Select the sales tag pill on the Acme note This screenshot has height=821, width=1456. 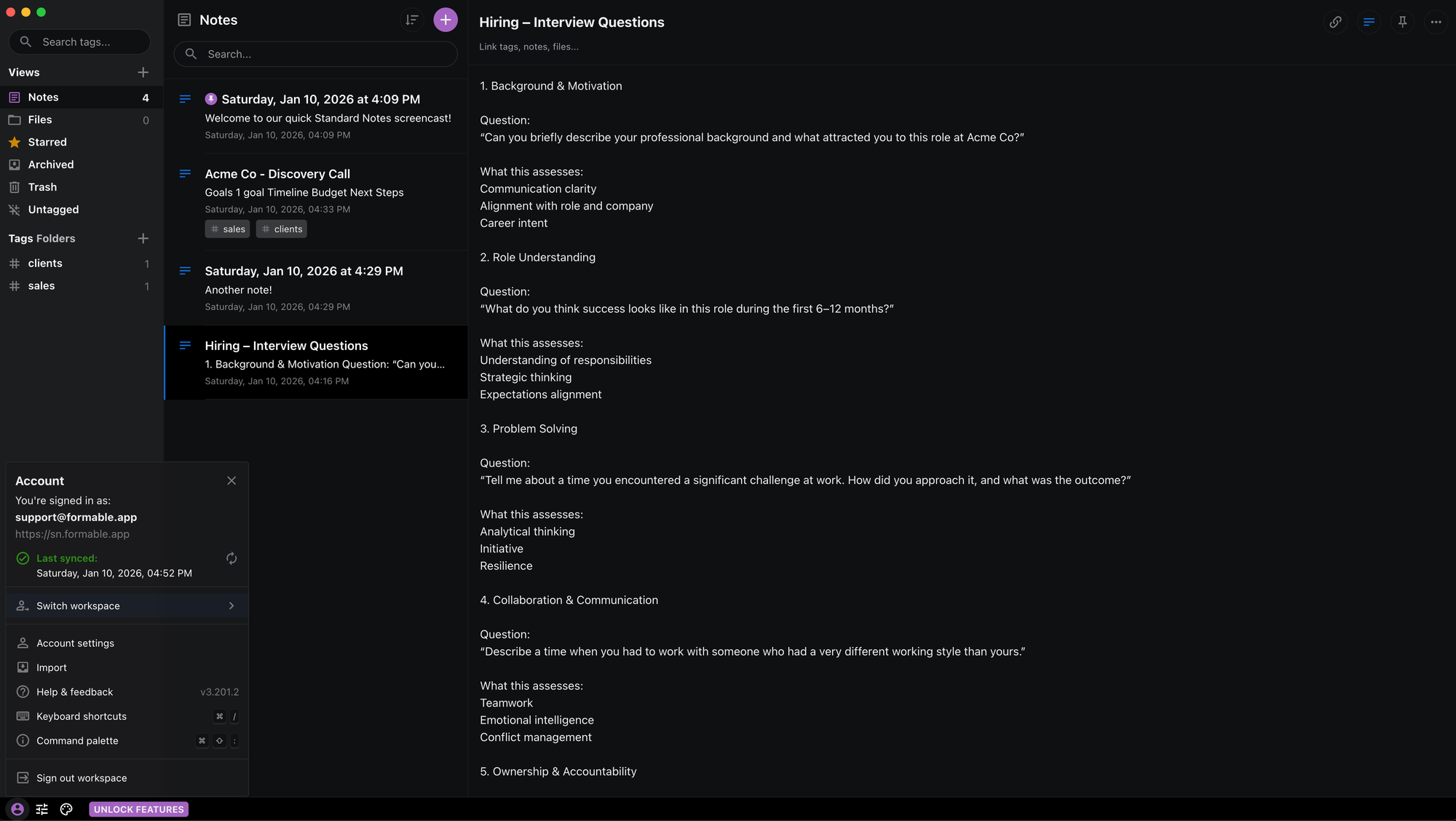pos(227,229)
